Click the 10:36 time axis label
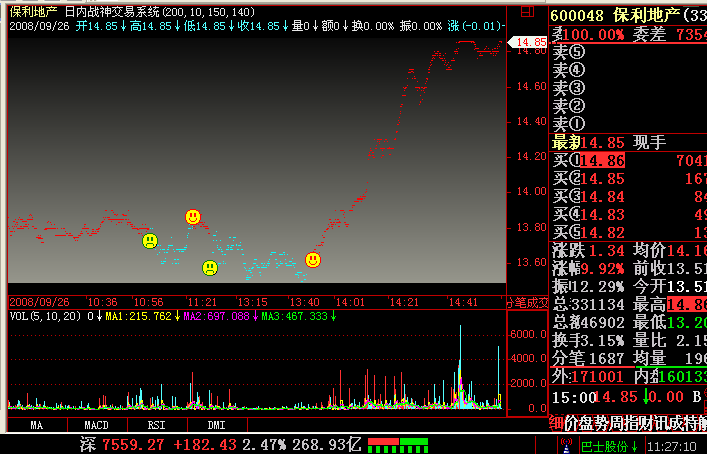 tap(102, 302)
